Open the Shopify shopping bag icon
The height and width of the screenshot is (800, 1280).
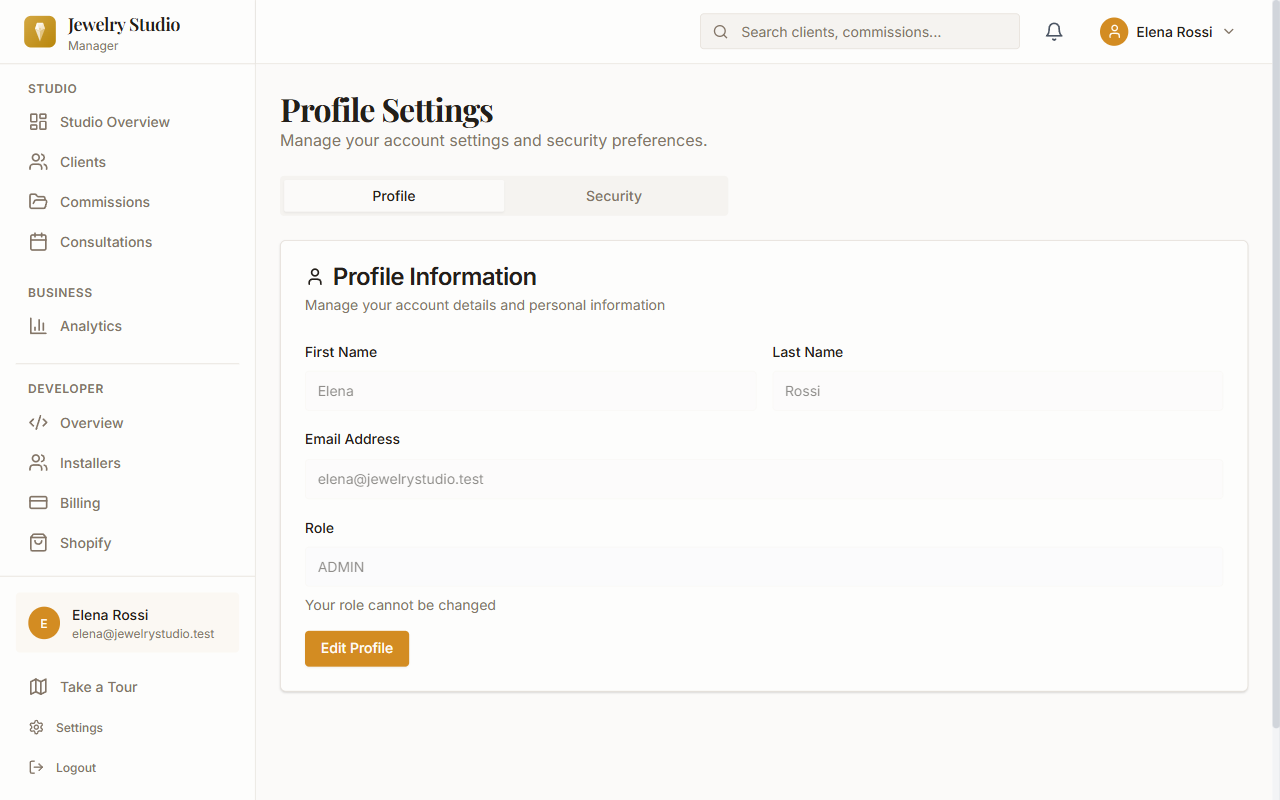coord(38,543)
